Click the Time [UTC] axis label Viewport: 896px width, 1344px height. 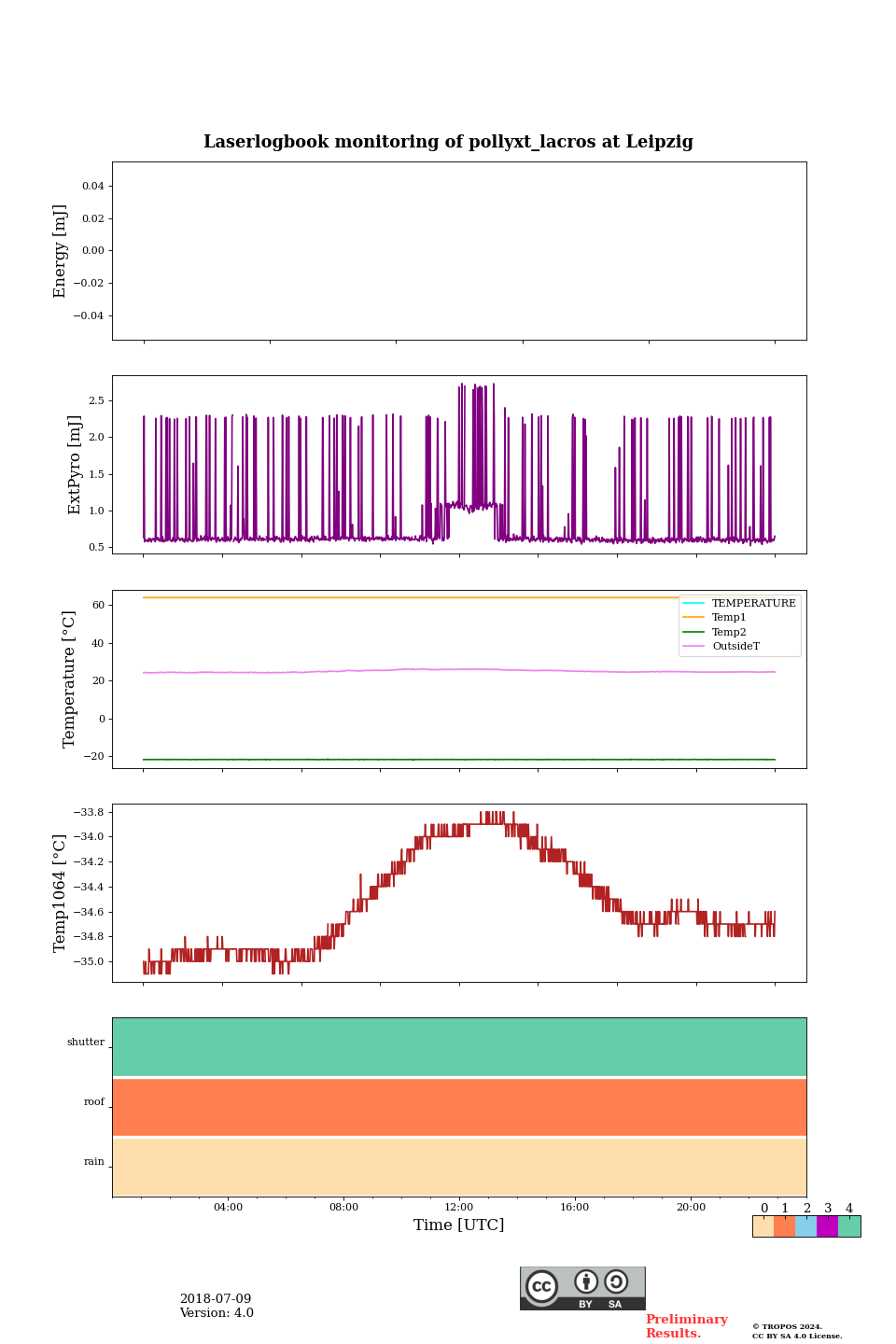tap(459, 1225)
